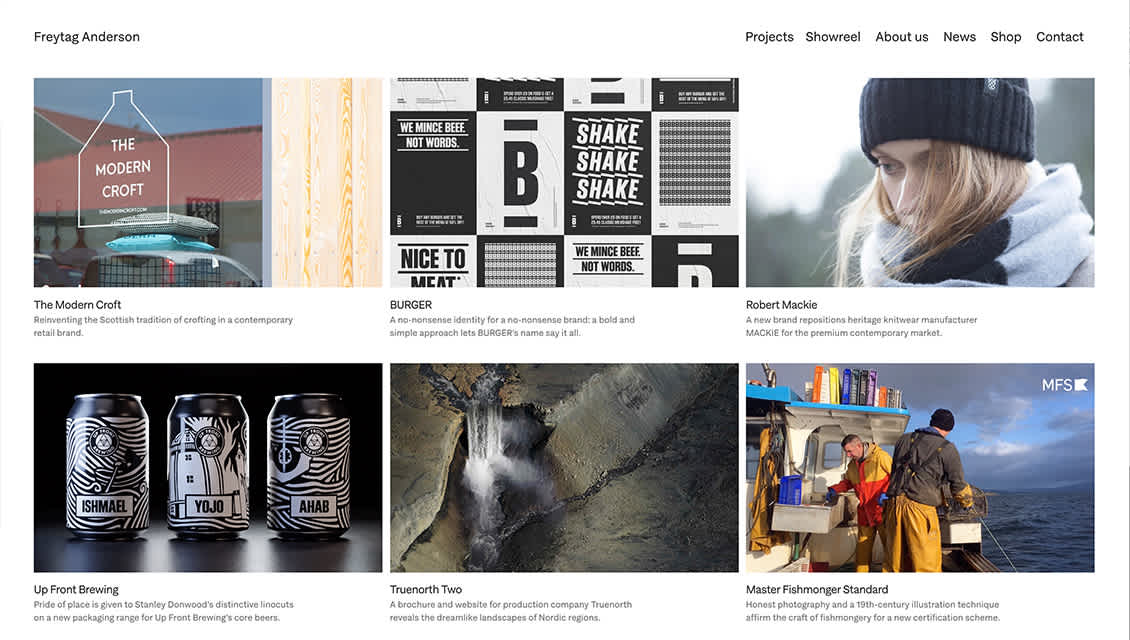Open The Modern Croft project thumbnail

[208, 182]
